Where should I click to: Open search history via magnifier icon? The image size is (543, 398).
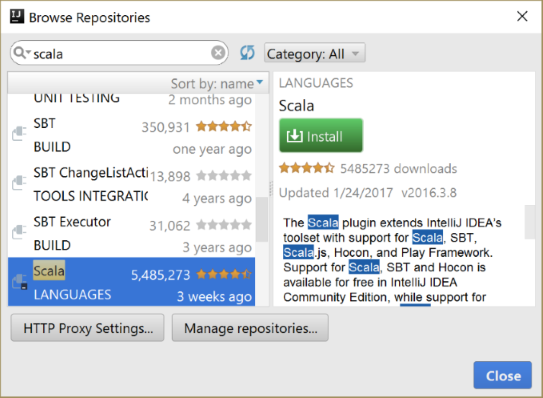pos(22,53)
